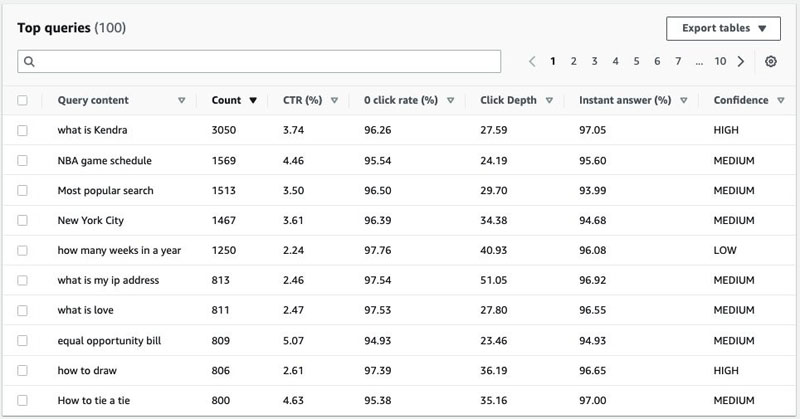Sort by Click Depth column arrow
800x419 pixels.
coord(549,101)
